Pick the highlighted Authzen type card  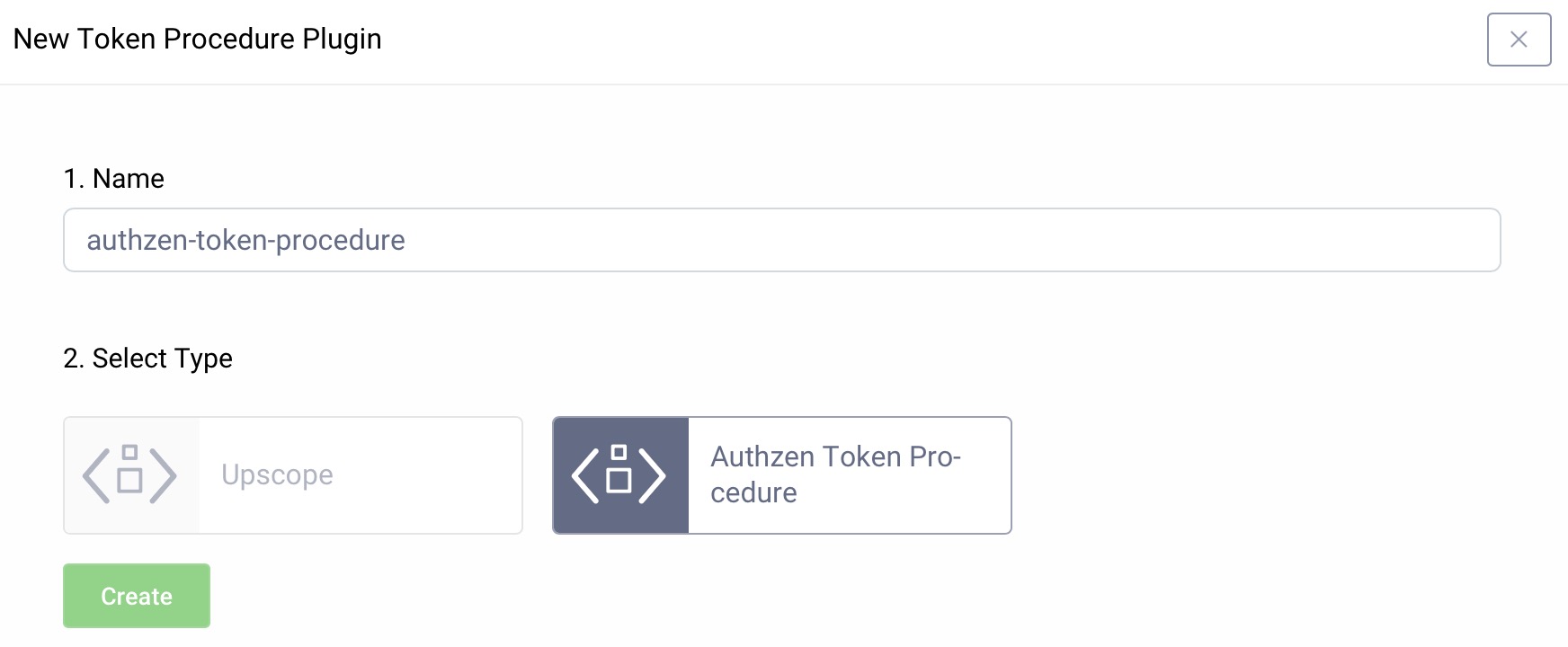point(781,474)
